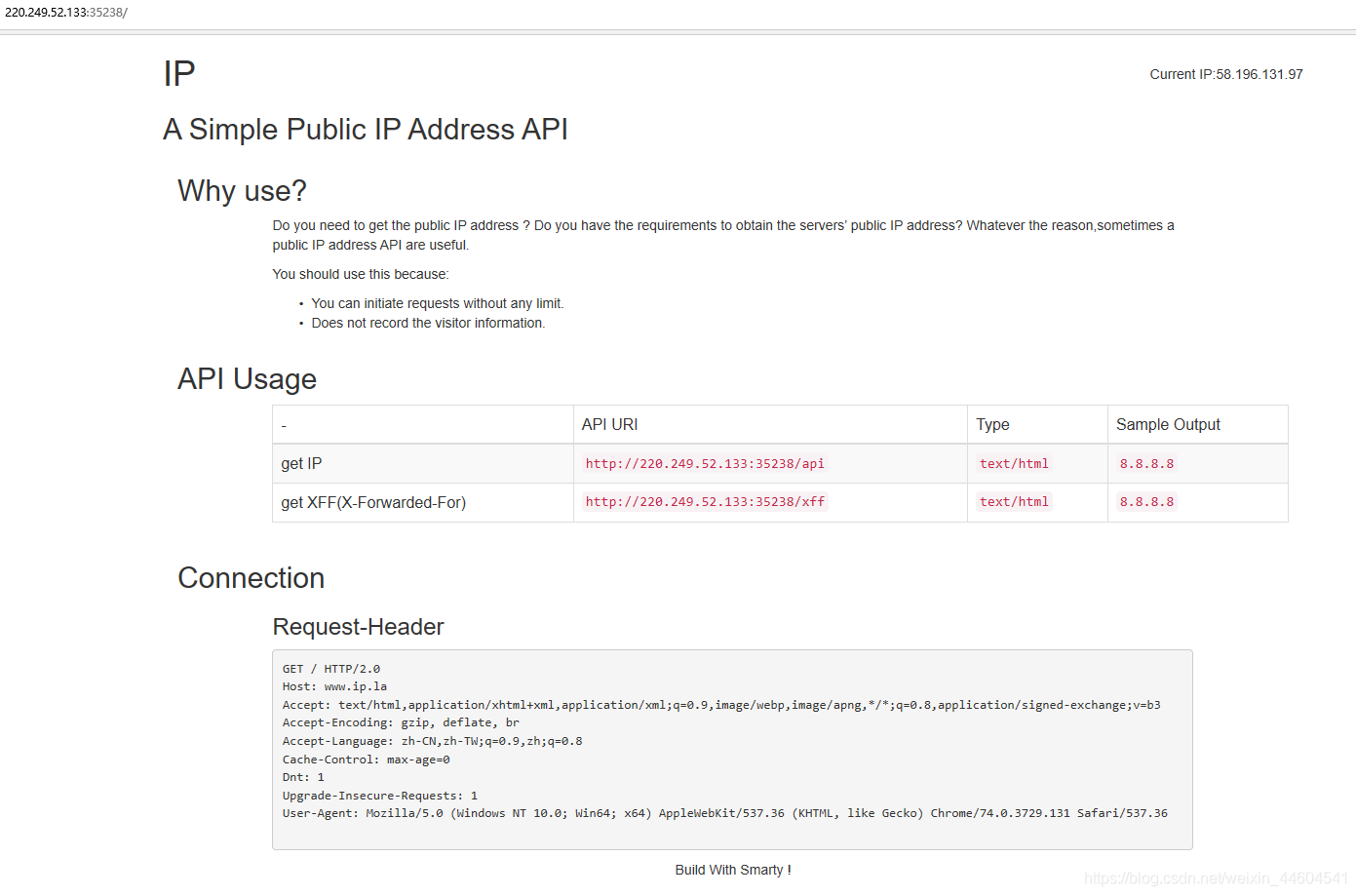Screen dimensions: 1356x896
Task: Click text/html in the get IP row
Action: click(x=1014, y=463)
